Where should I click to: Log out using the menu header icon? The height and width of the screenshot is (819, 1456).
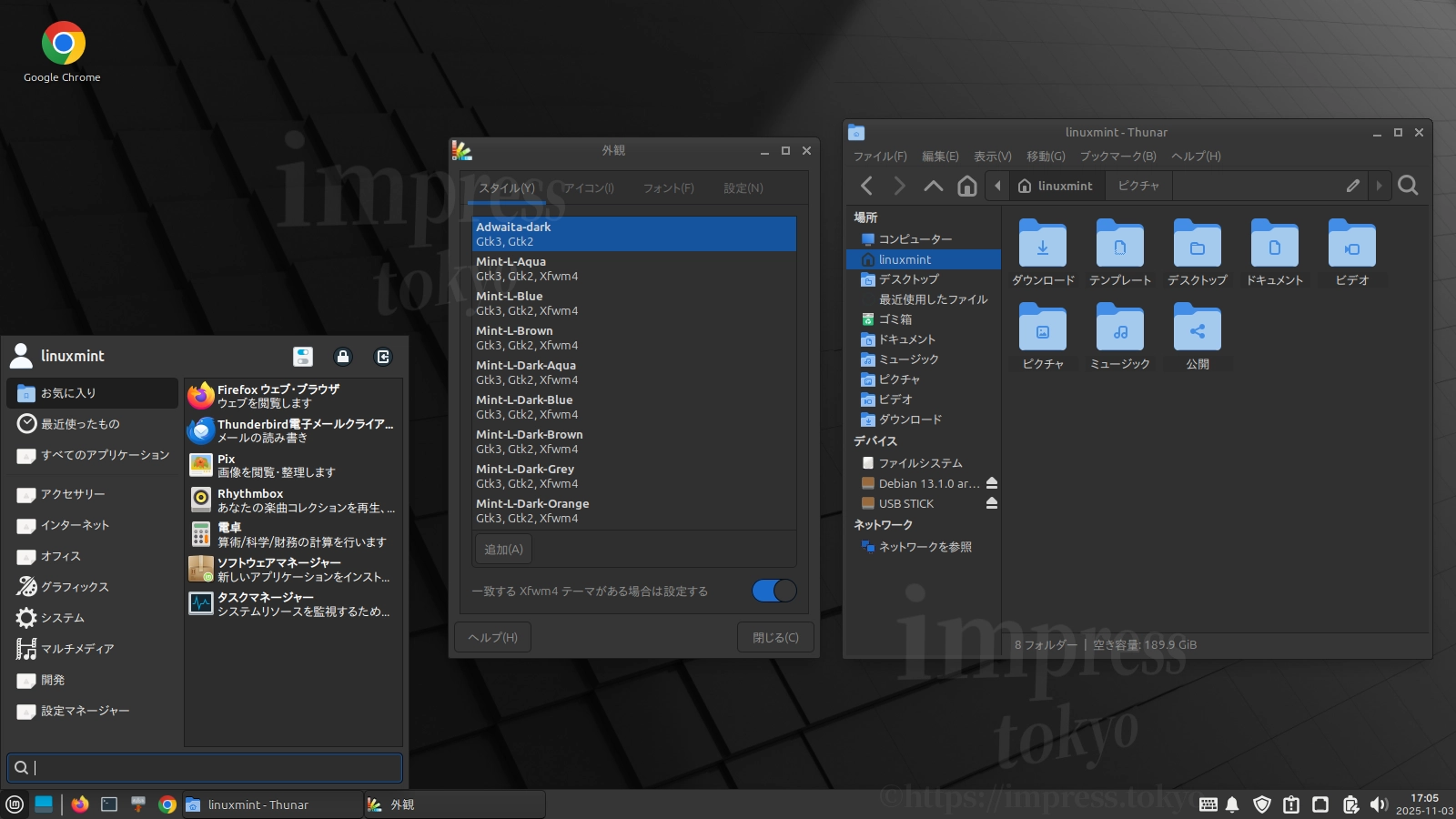coord(383,357)
